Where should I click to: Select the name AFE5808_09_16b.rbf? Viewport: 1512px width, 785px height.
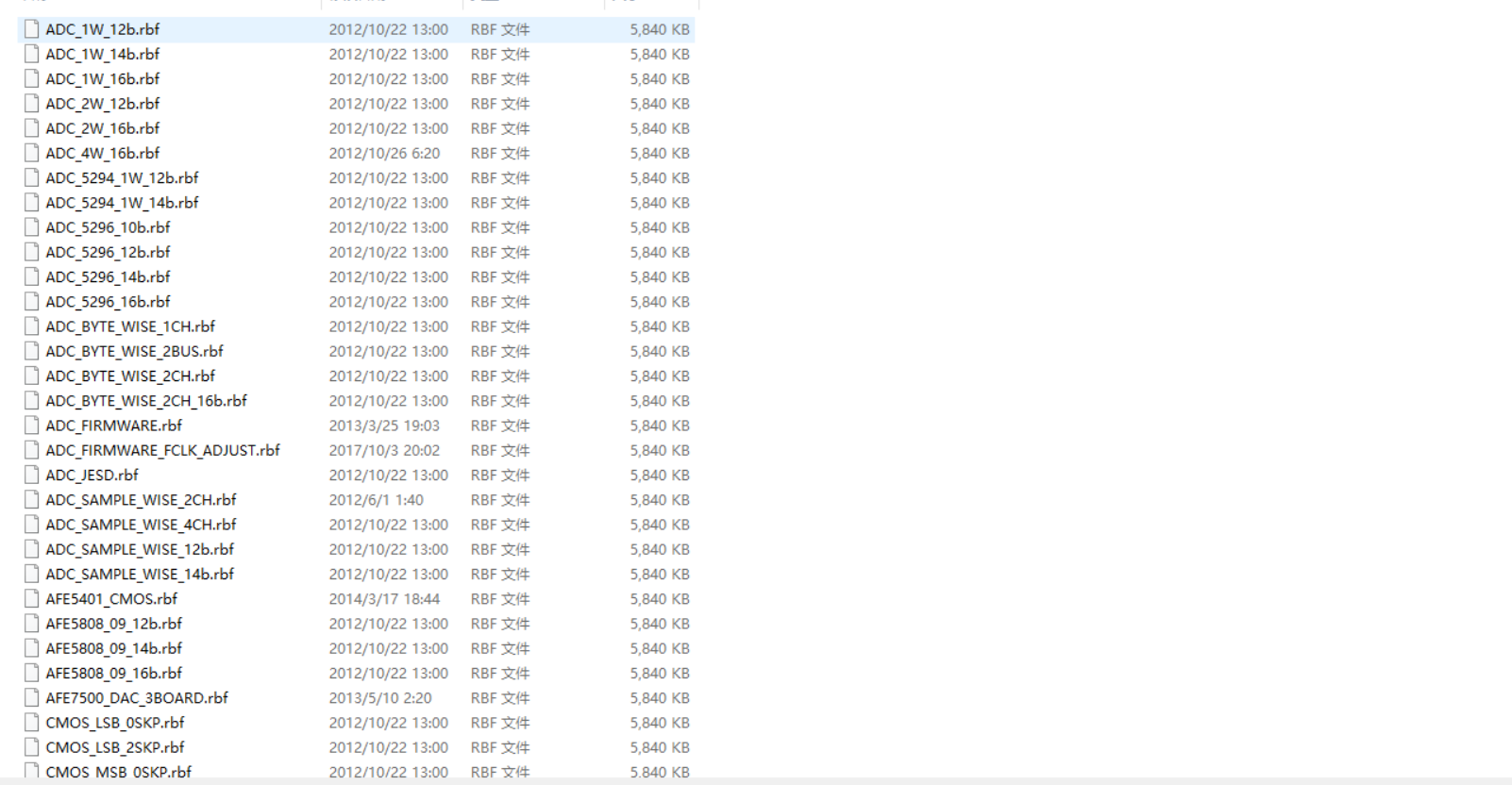[x=114, y=673]
